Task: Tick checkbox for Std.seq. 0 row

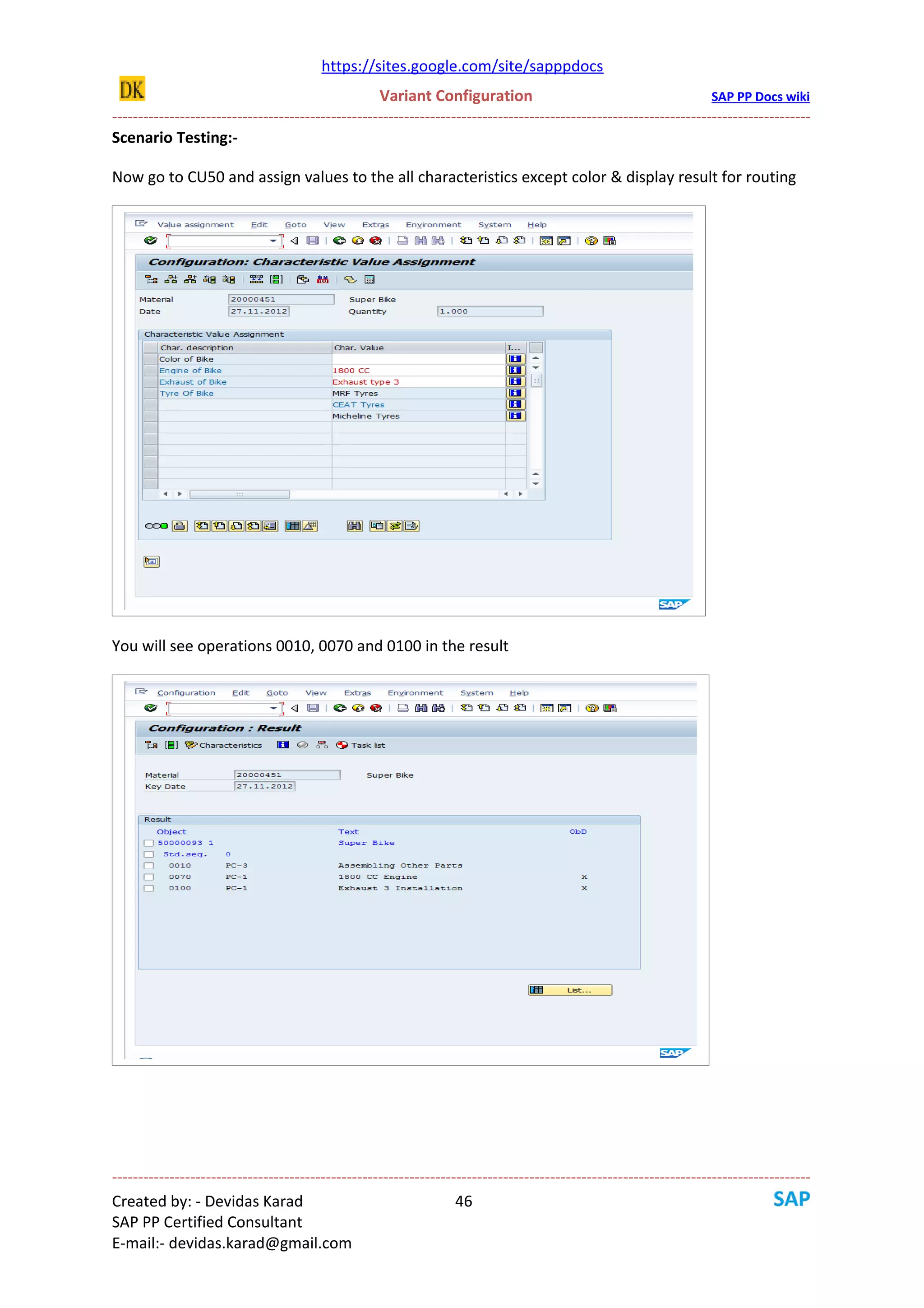Action: pyautogui.click(x=149, y=855)
